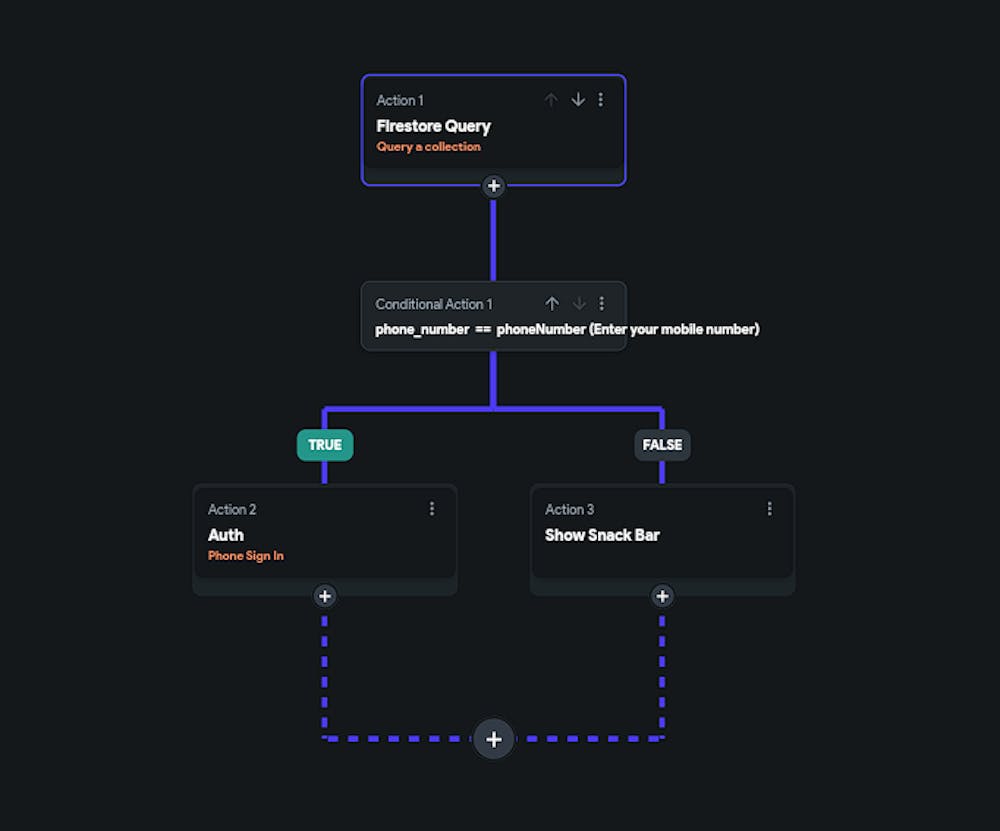
Task: Select the TRUE branch label
Action: pos(325,445)
